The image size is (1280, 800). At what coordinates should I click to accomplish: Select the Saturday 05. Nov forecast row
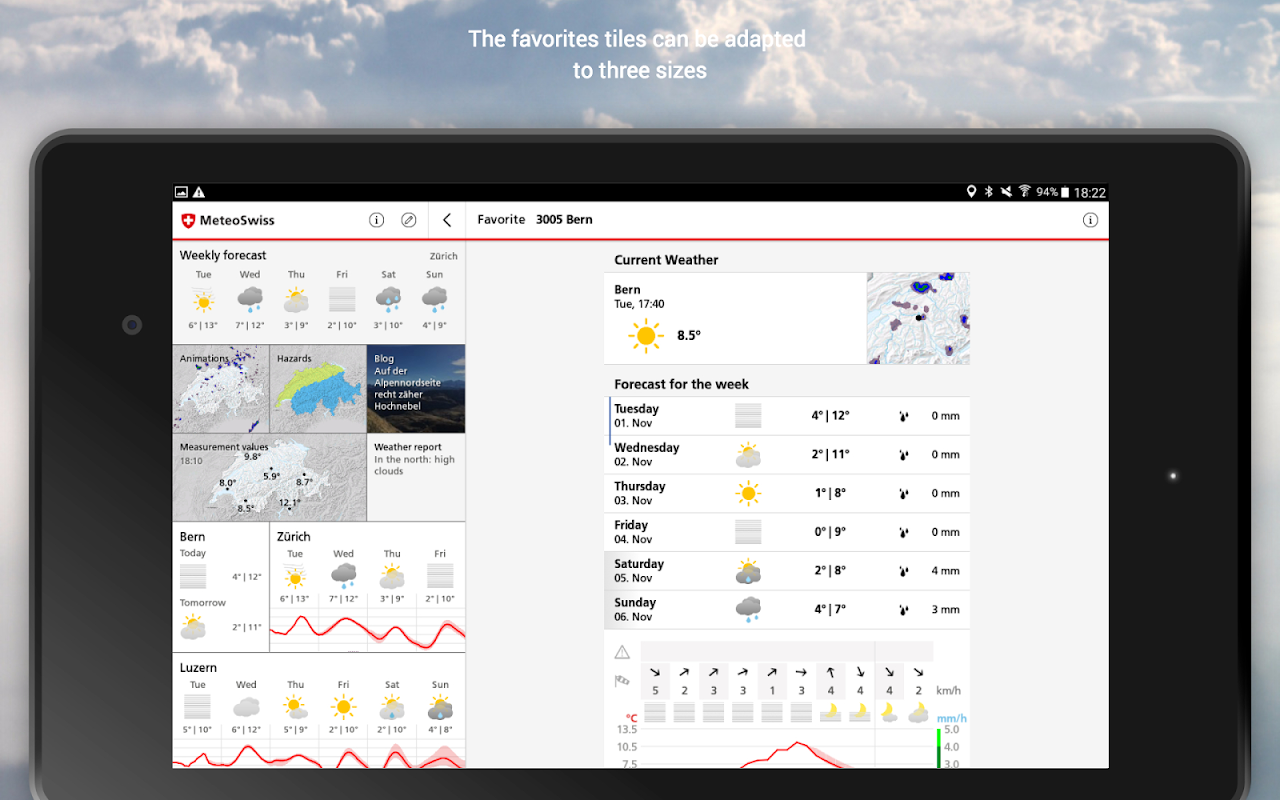tap(787, 571)
